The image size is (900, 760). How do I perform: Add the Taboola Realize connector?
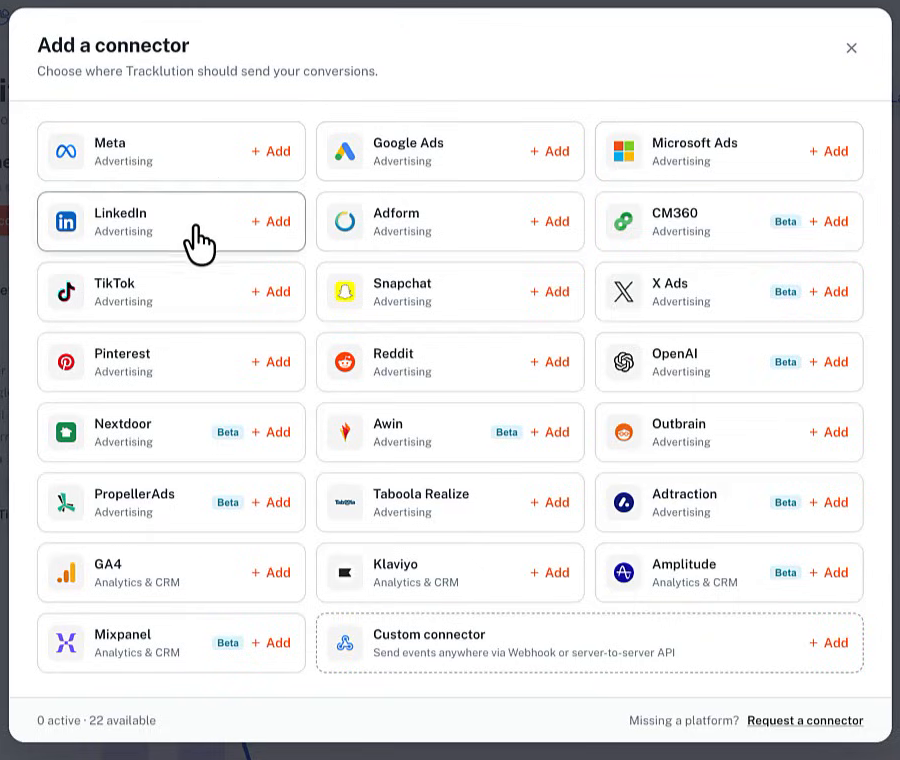point(550,503)
